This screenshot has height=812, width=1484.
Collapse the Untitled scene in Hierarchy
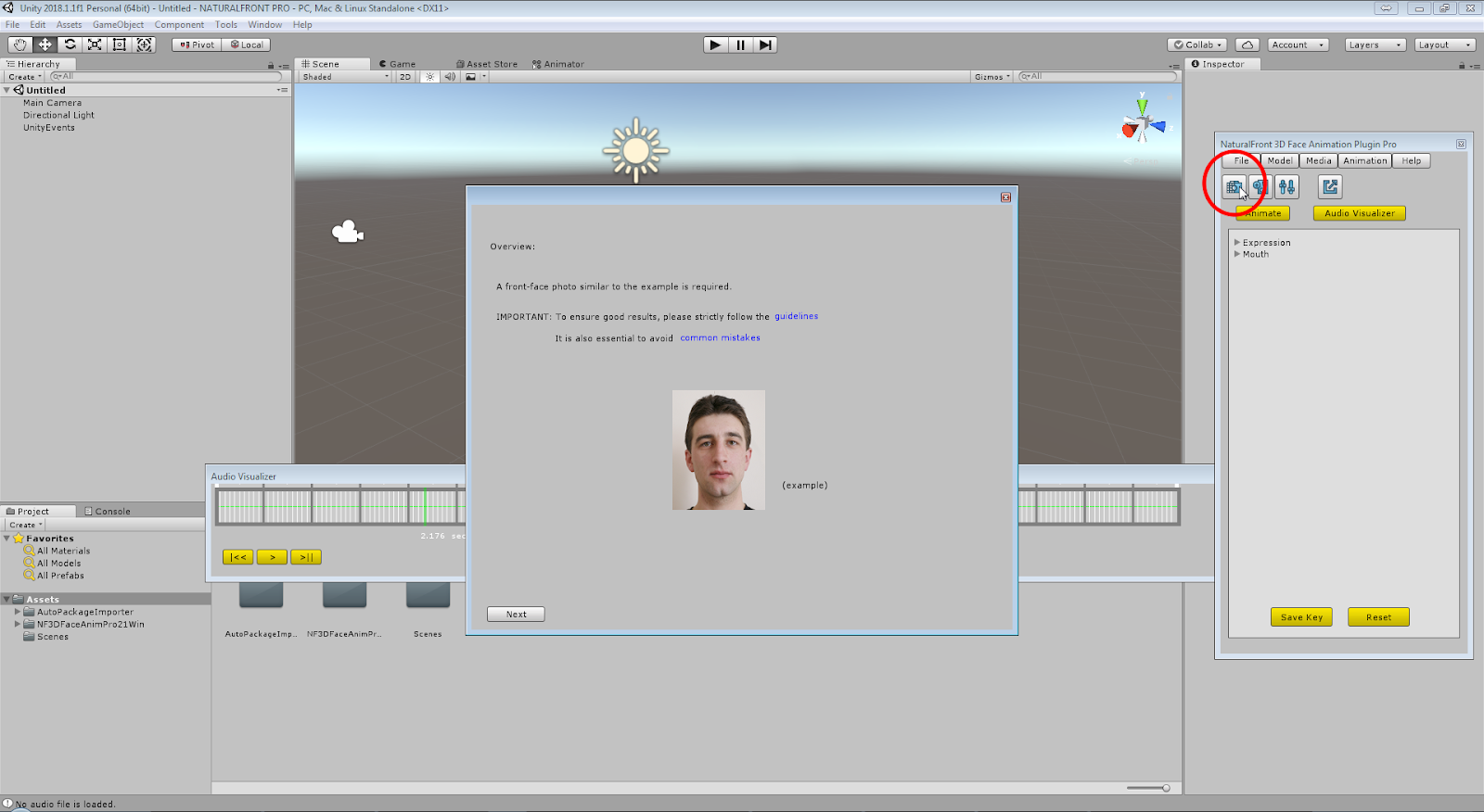(7, 90)
